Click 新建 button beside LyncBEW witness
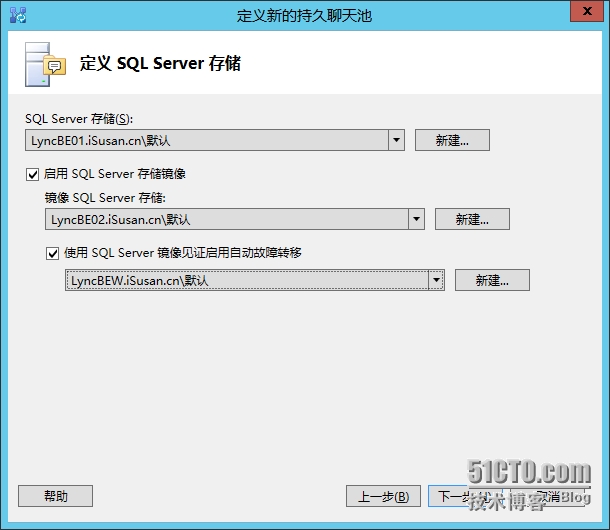The image size is (610, 530). (x=492, y=280)
